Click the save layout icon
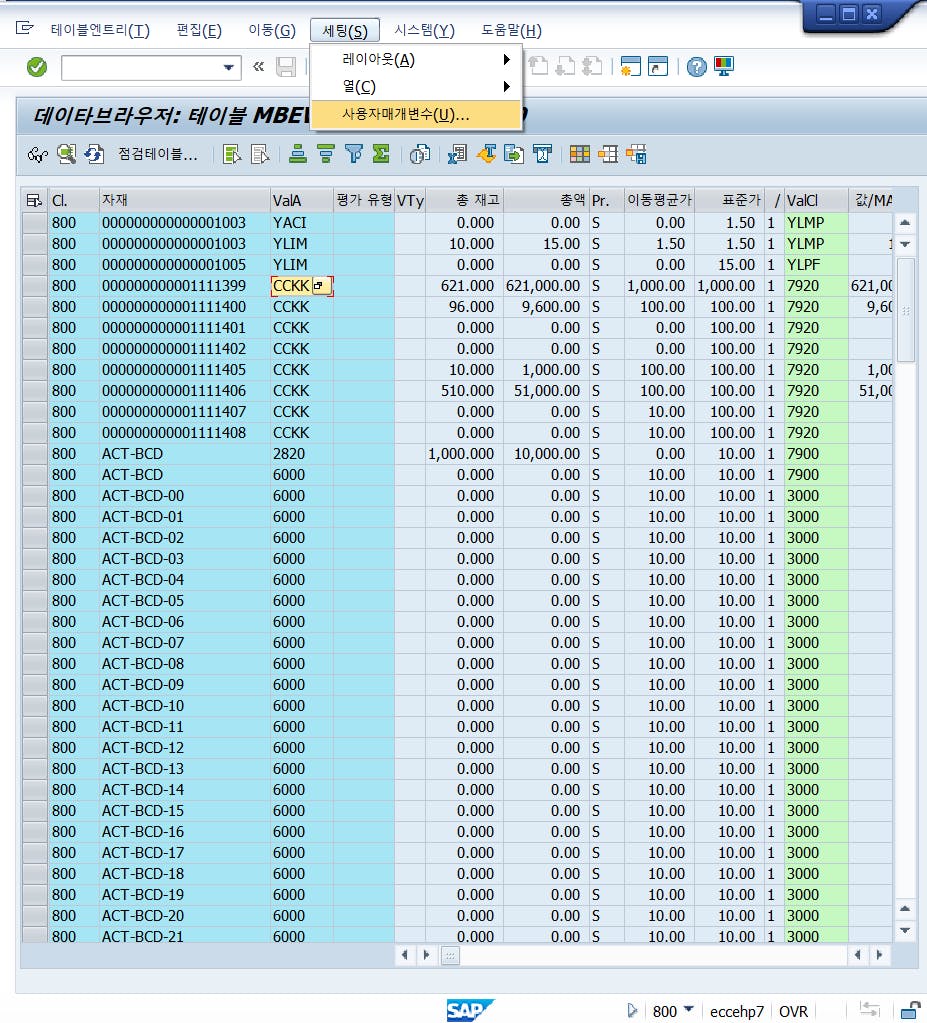This screenshot has width=927, height=1023. (x=636, y=155)
